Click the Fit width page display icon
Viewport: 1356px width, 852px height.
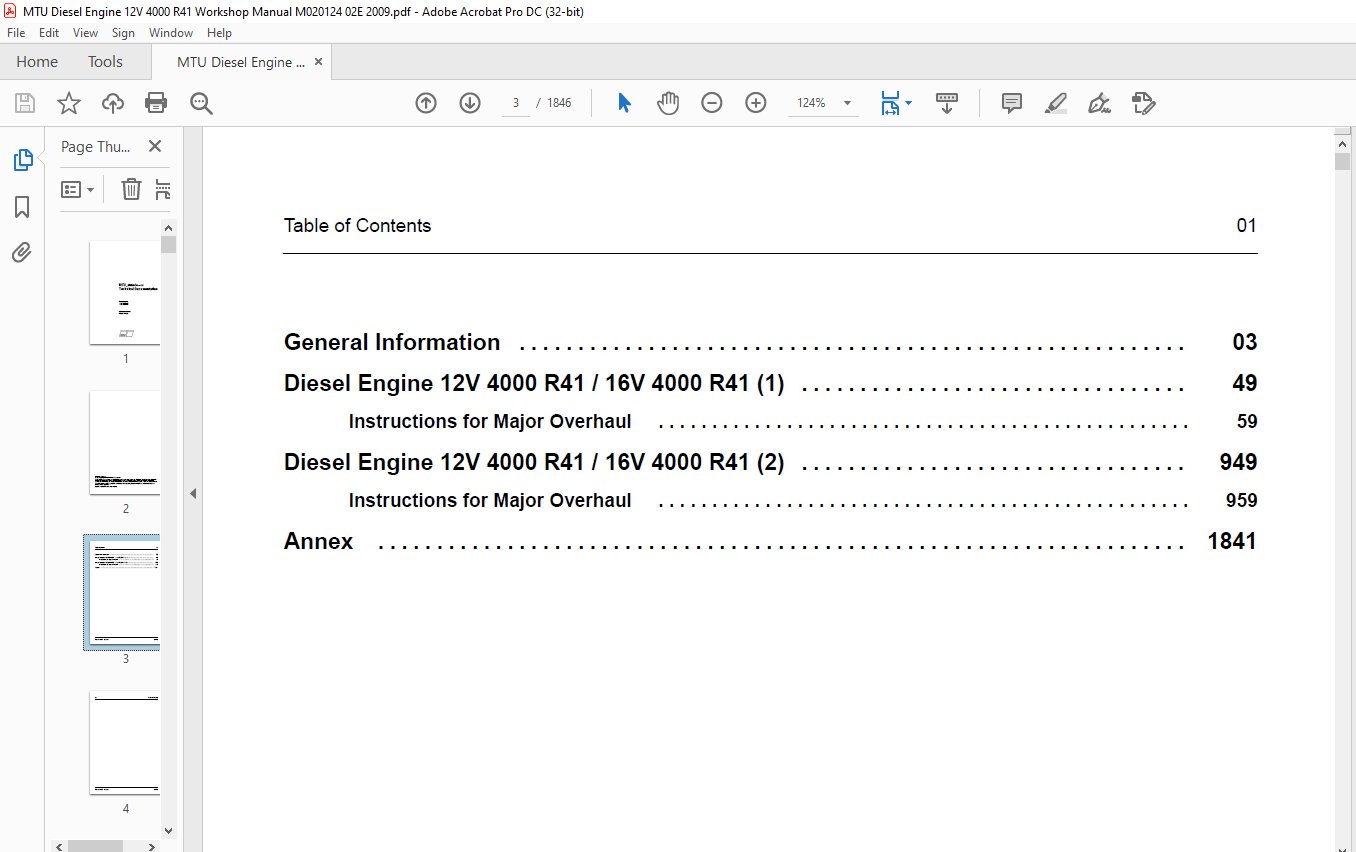(890, 103)
